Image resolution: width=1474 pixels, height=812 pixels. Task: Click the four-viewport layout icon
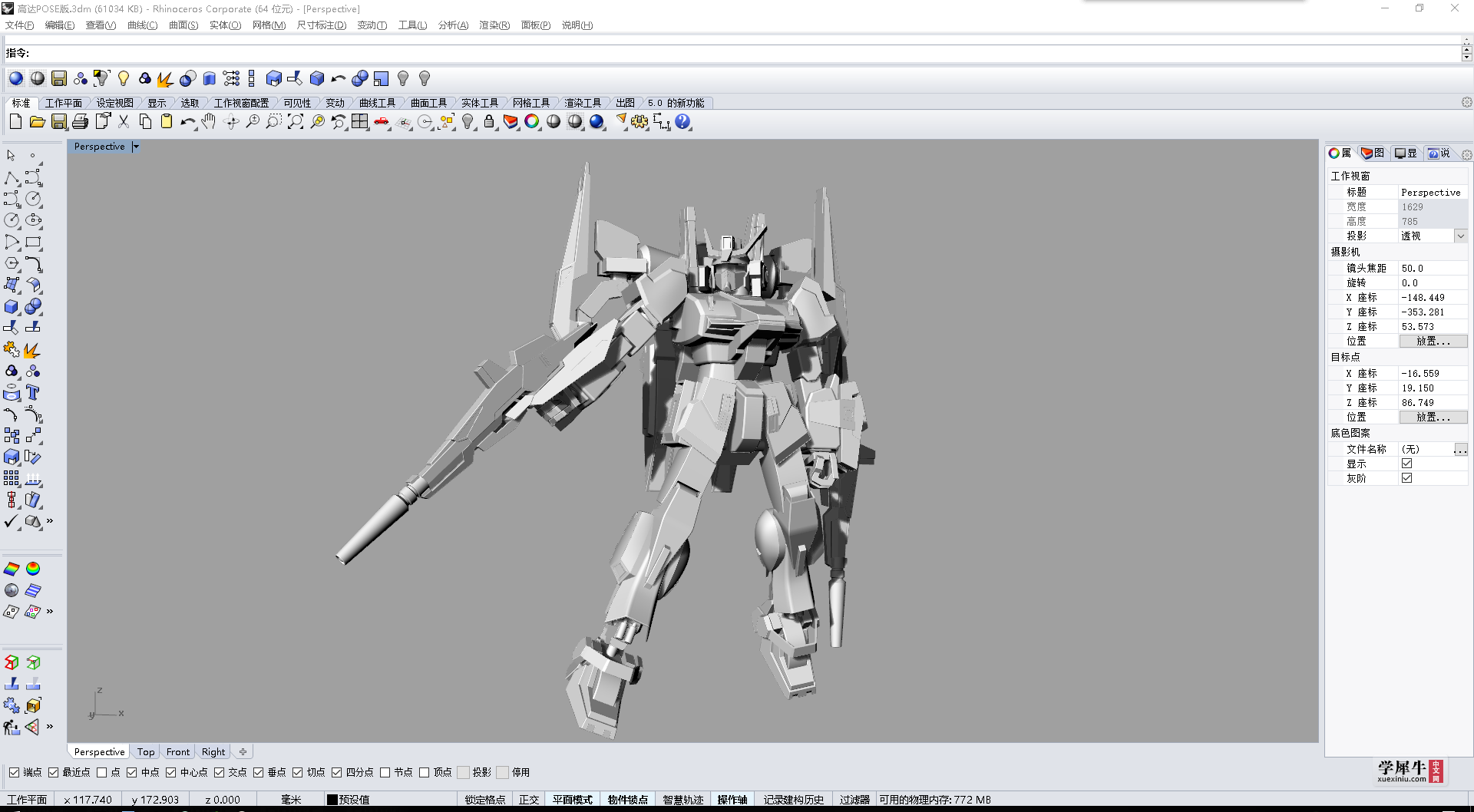pos(359,121)
